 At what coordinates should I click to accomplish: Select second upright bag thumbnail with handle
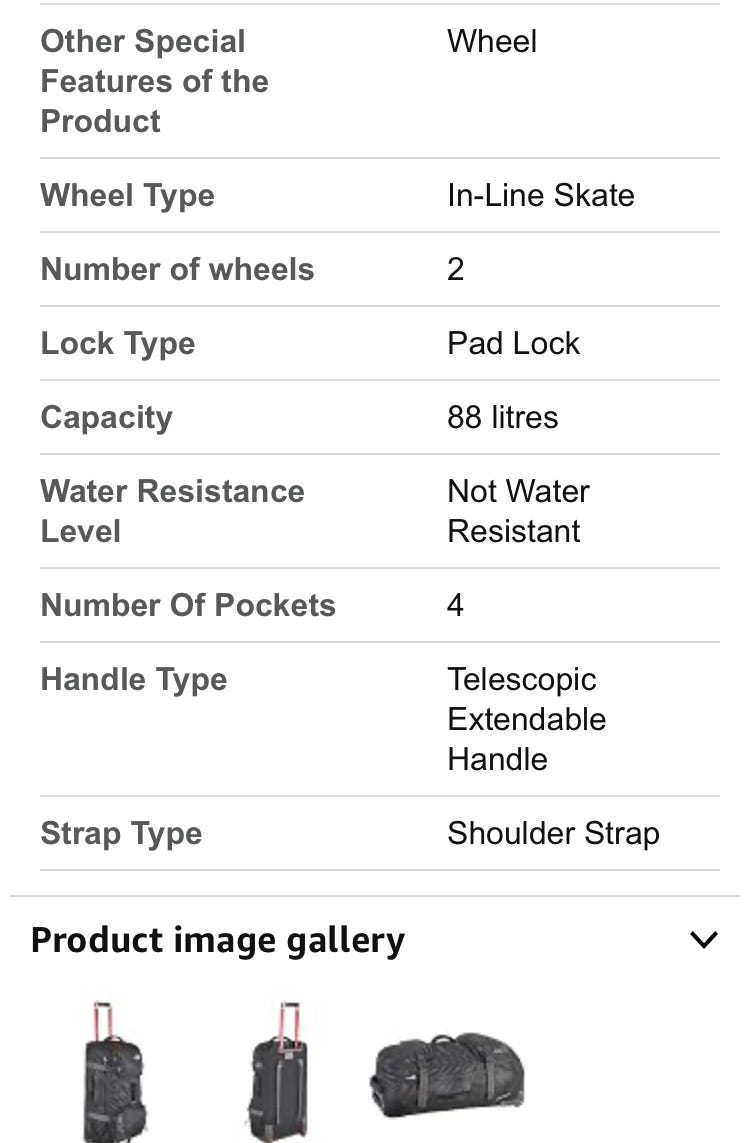pos(280,1072)
